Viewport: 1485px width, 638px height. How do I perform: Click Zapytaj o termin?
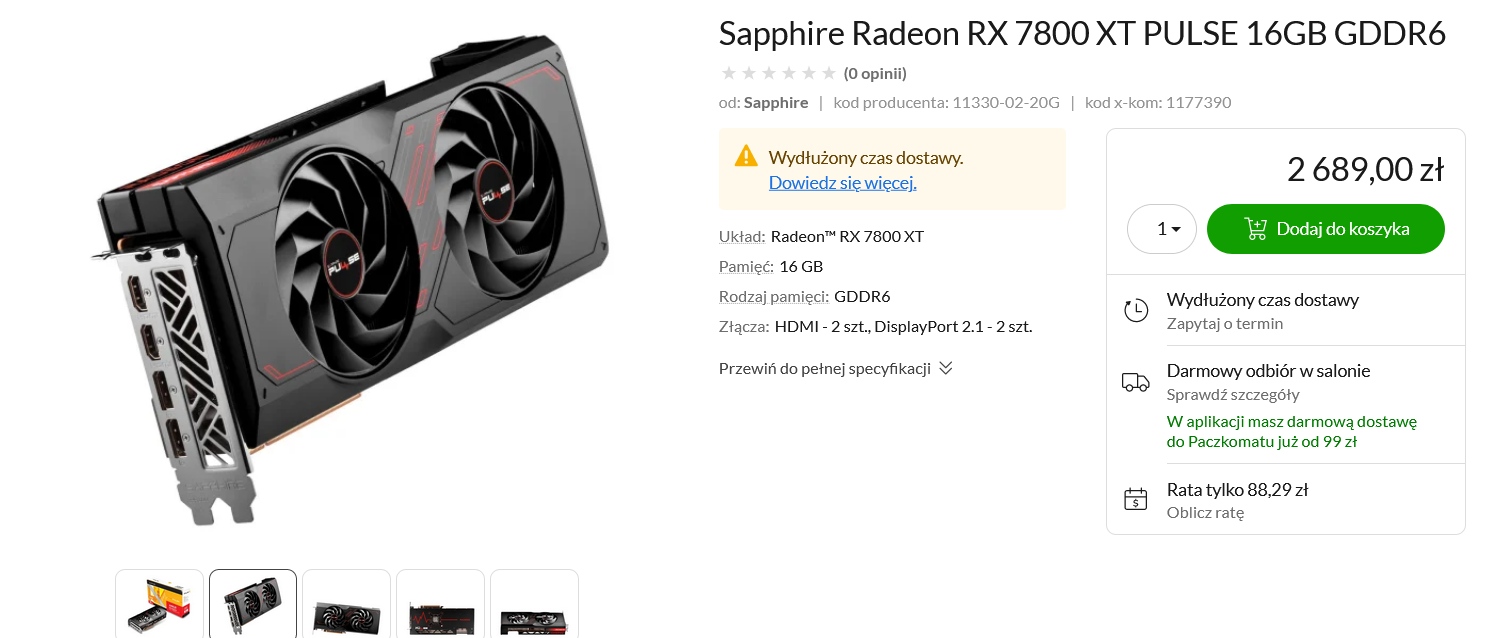click(x=1225, y=324)
